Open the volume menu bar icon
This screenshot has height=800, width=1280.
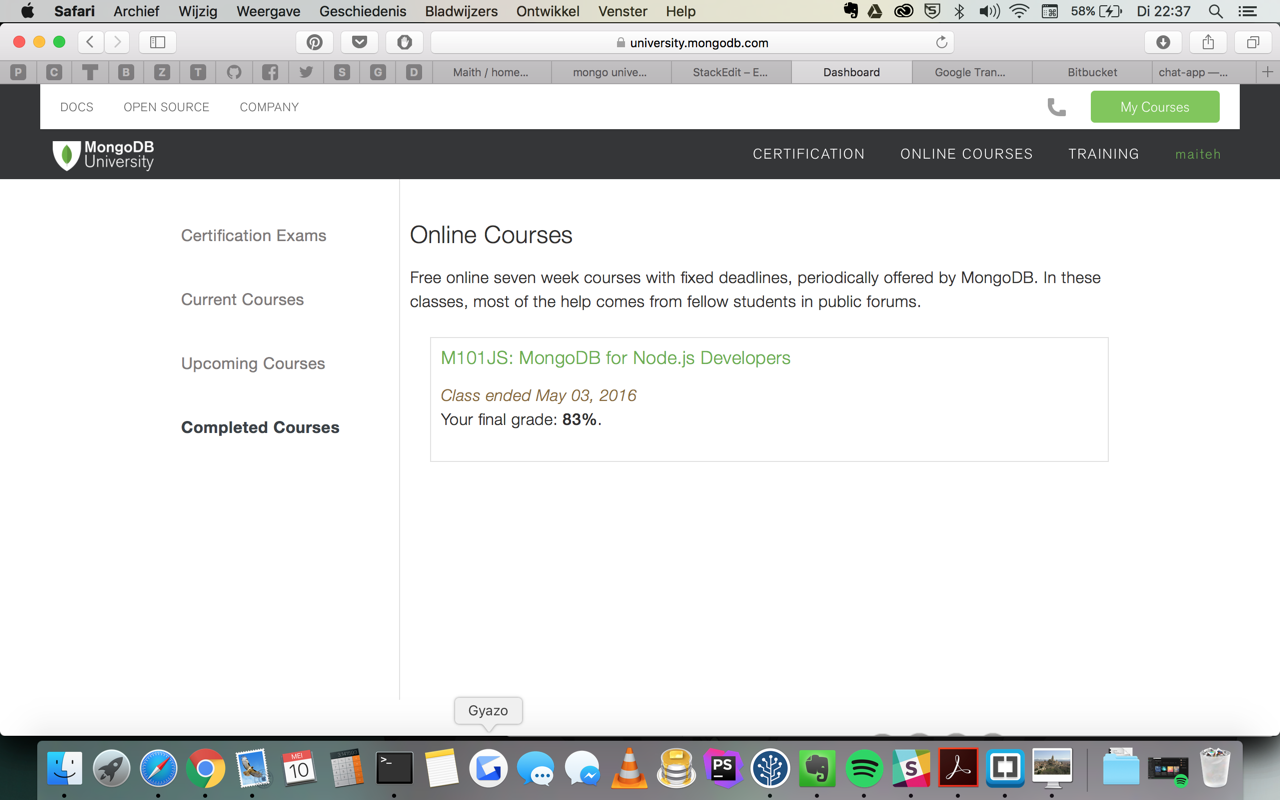(x=989, y=11)
